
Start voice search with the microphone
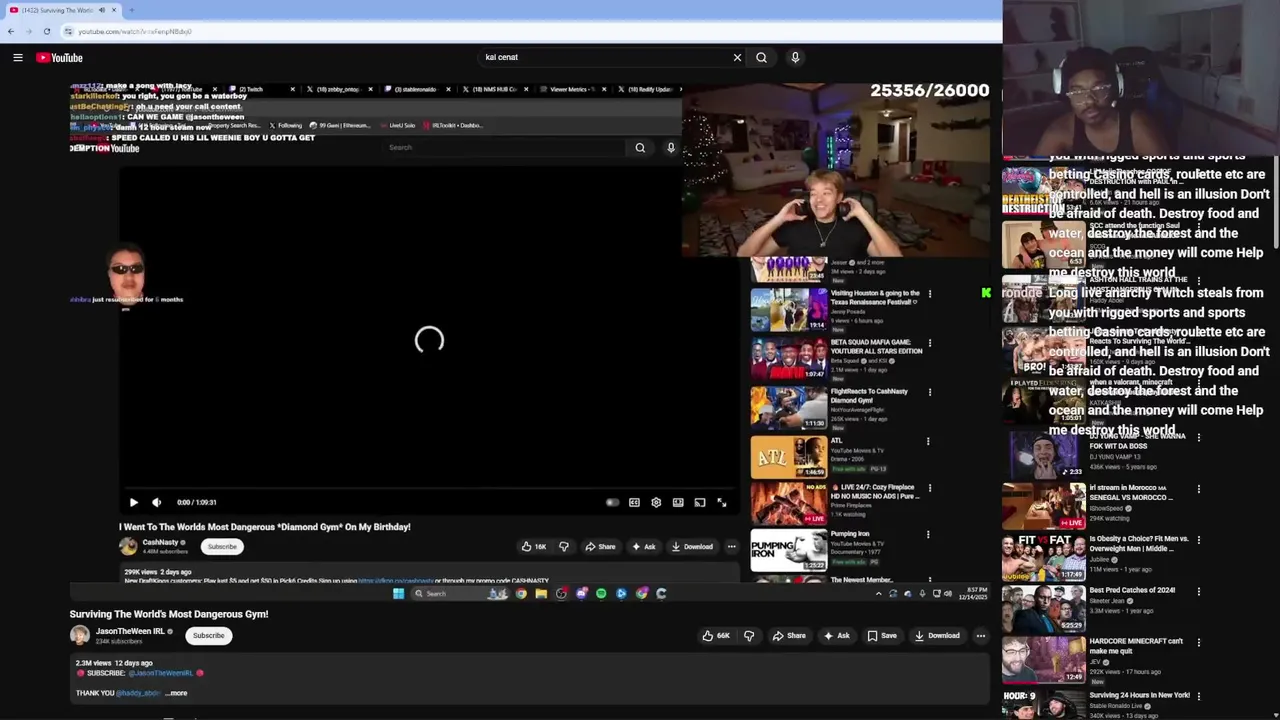795,58
